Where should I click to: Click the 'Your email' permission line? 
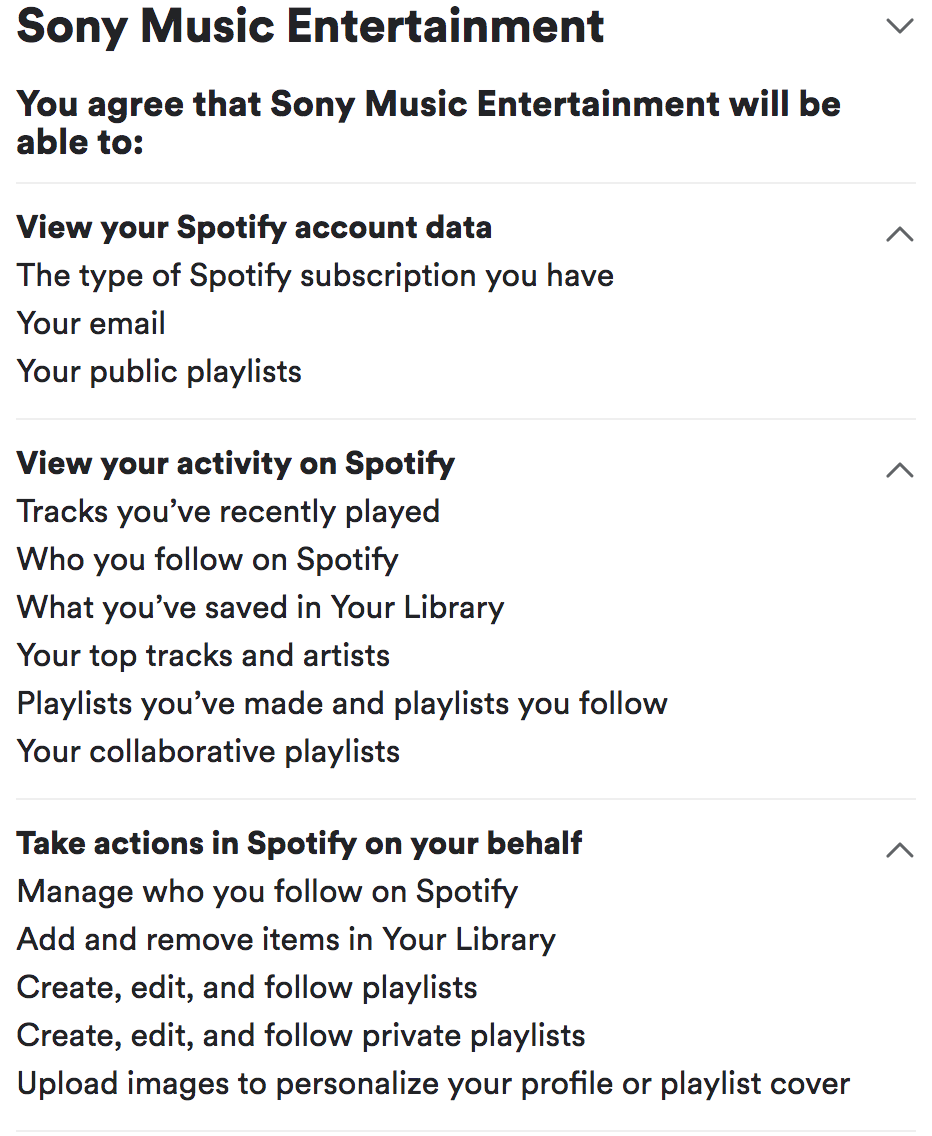point(91,324)
